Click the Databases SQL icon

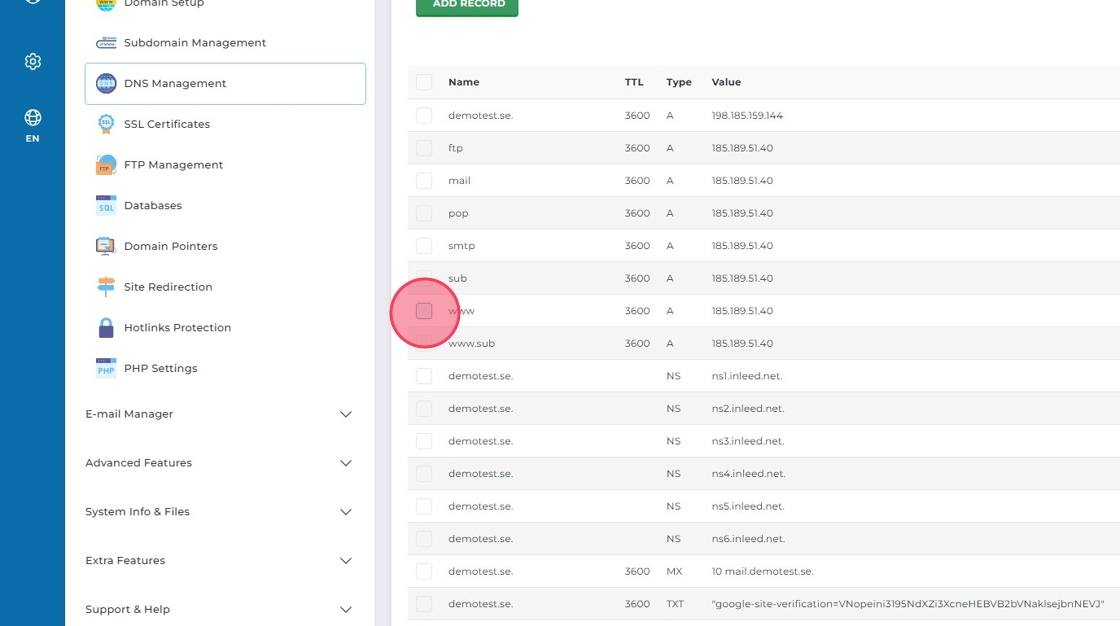[106, 205]
